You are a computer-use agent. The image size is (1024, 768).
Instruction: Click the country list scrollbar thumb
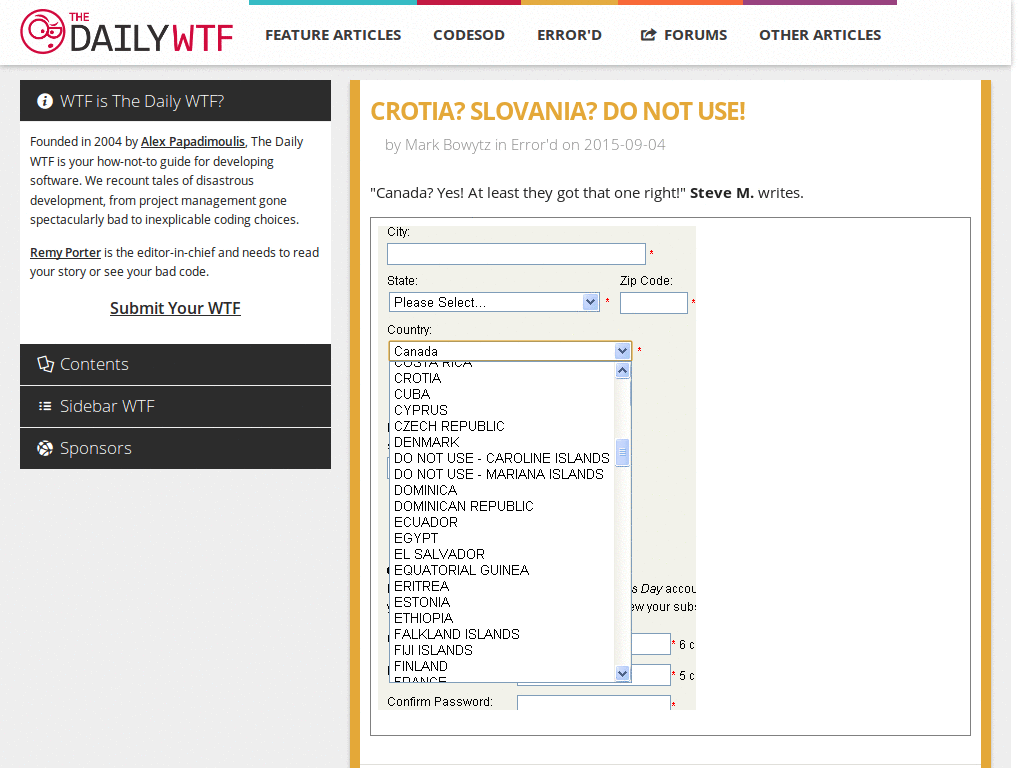click(x=622, y=453)
